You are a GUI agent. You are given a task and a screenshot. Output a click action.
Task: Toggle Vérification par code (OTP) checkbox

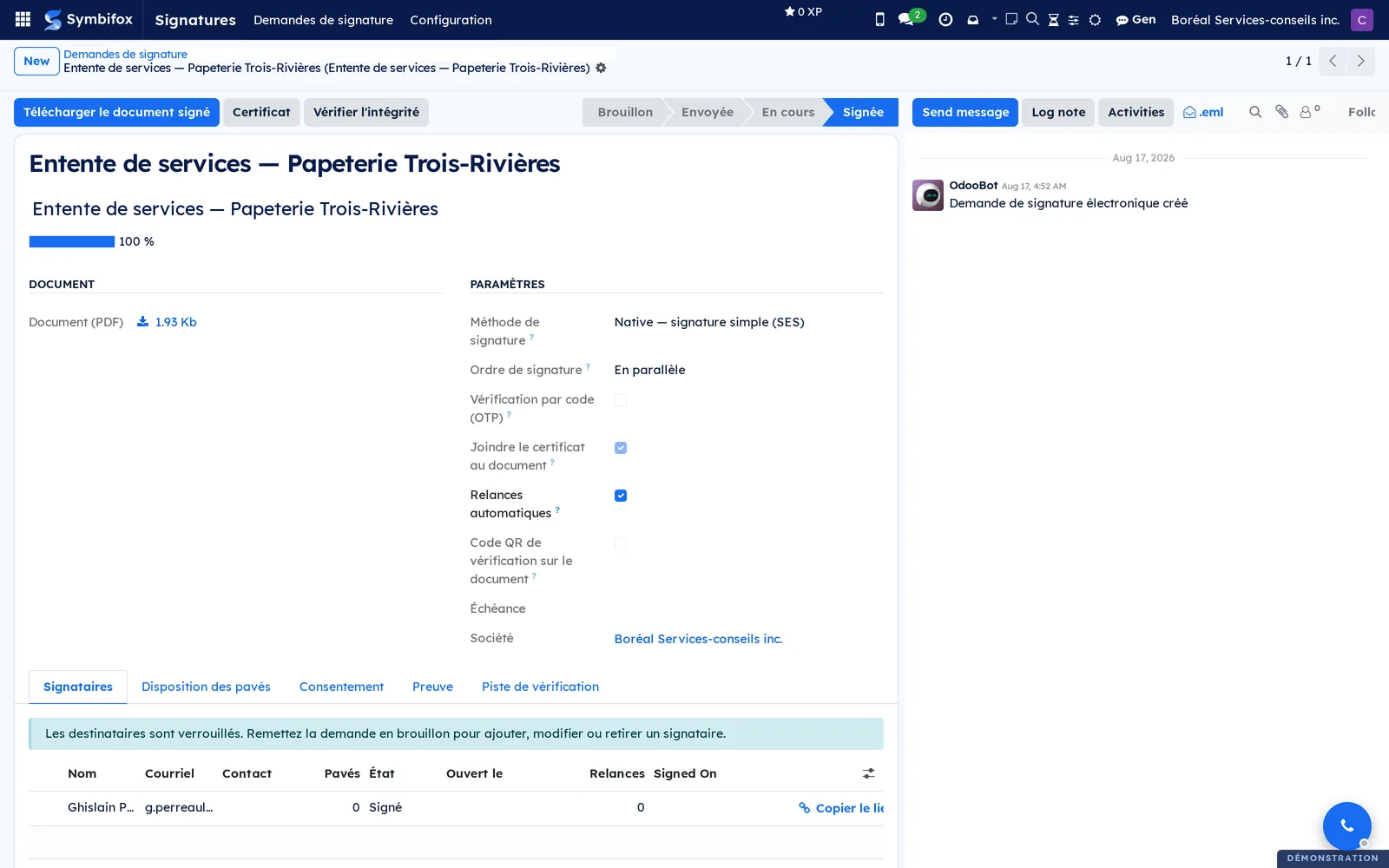(621, 400)
